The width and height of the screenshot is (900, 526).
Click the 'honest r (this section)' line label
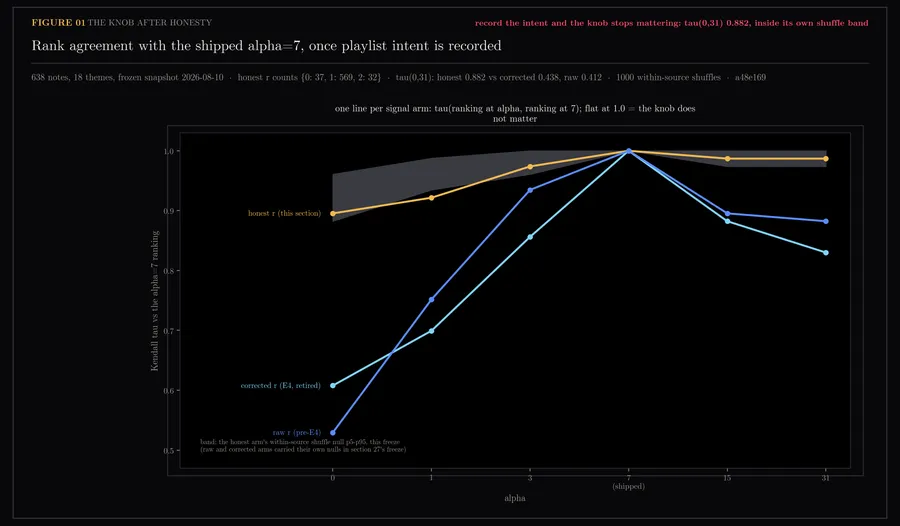coord(284,214)
